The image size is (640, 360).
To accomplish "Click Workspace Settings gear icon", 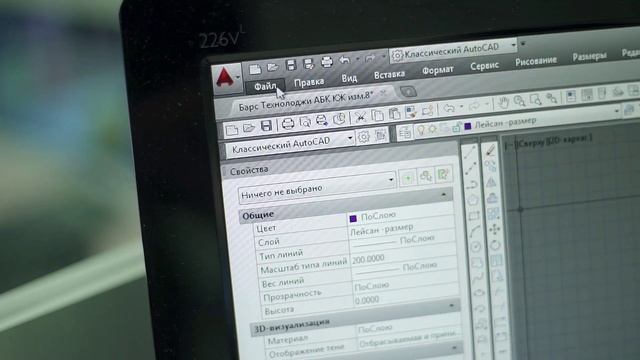I will (363, 137).
